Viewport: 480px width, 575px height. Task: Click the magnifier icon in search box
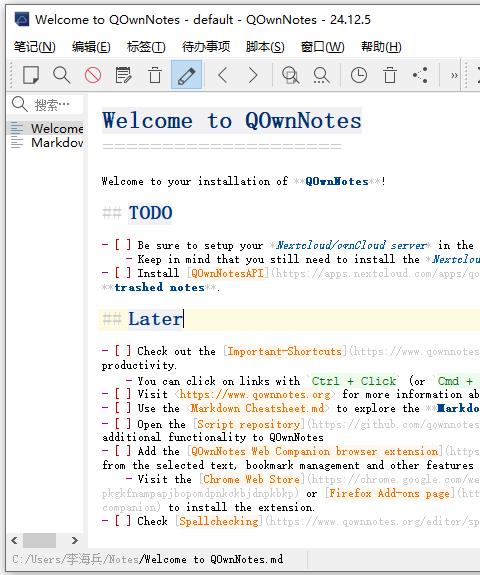pos(20,105)
